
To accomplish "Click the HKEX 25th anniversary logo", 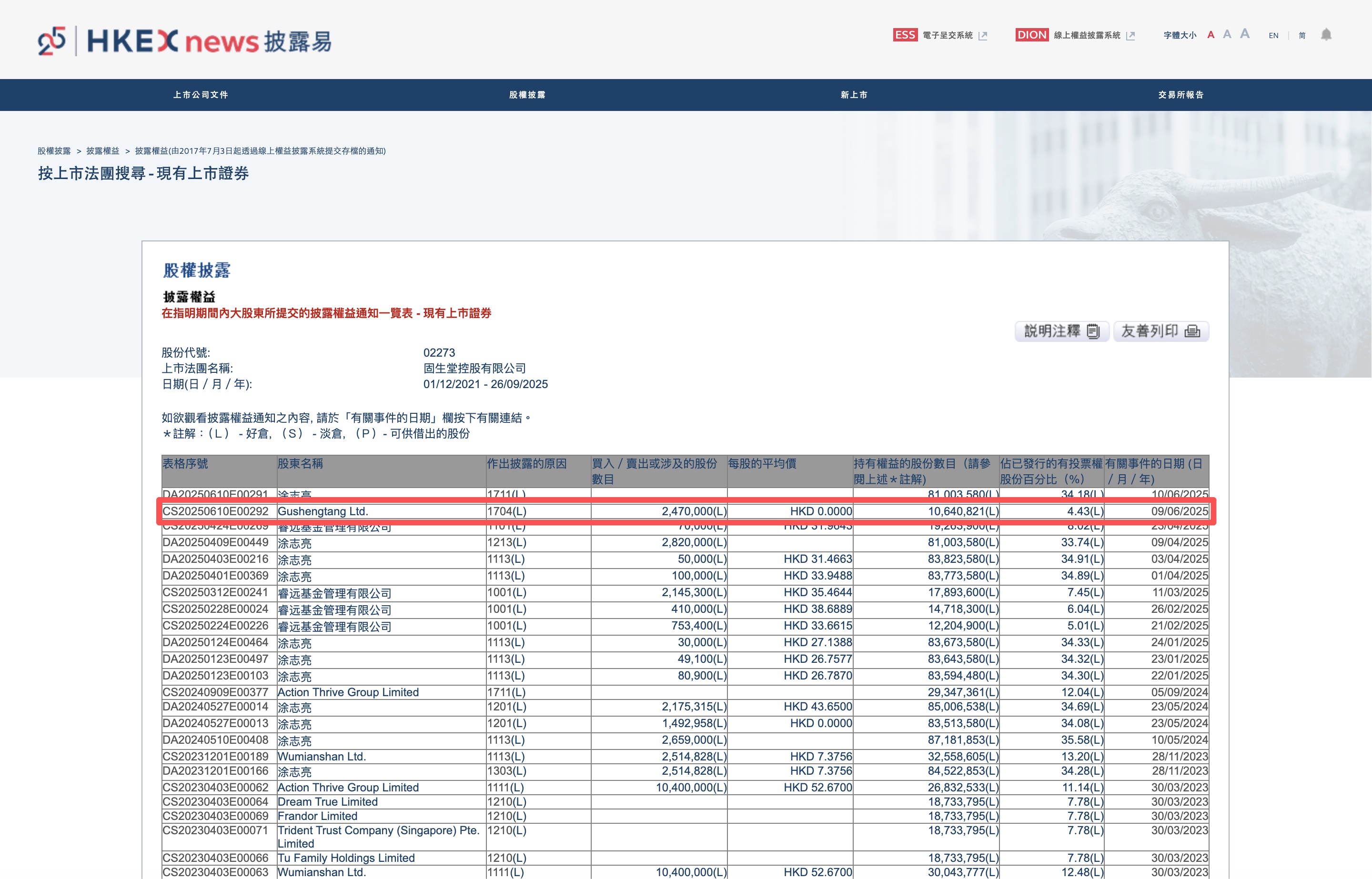I will coord(52,41).
